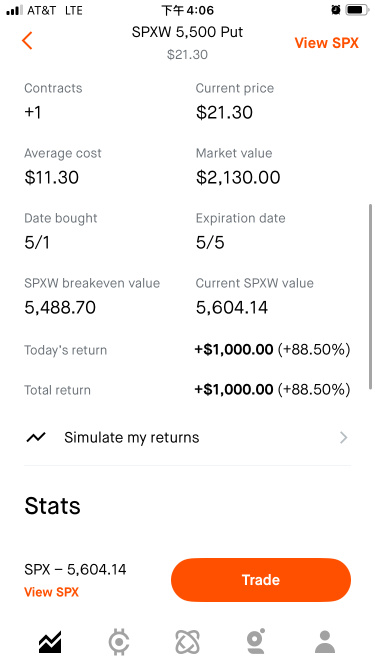The height and width of the screenshot is (667, 375).
Task: Tap the orange back arrow
Action: (x=27, y=41)
